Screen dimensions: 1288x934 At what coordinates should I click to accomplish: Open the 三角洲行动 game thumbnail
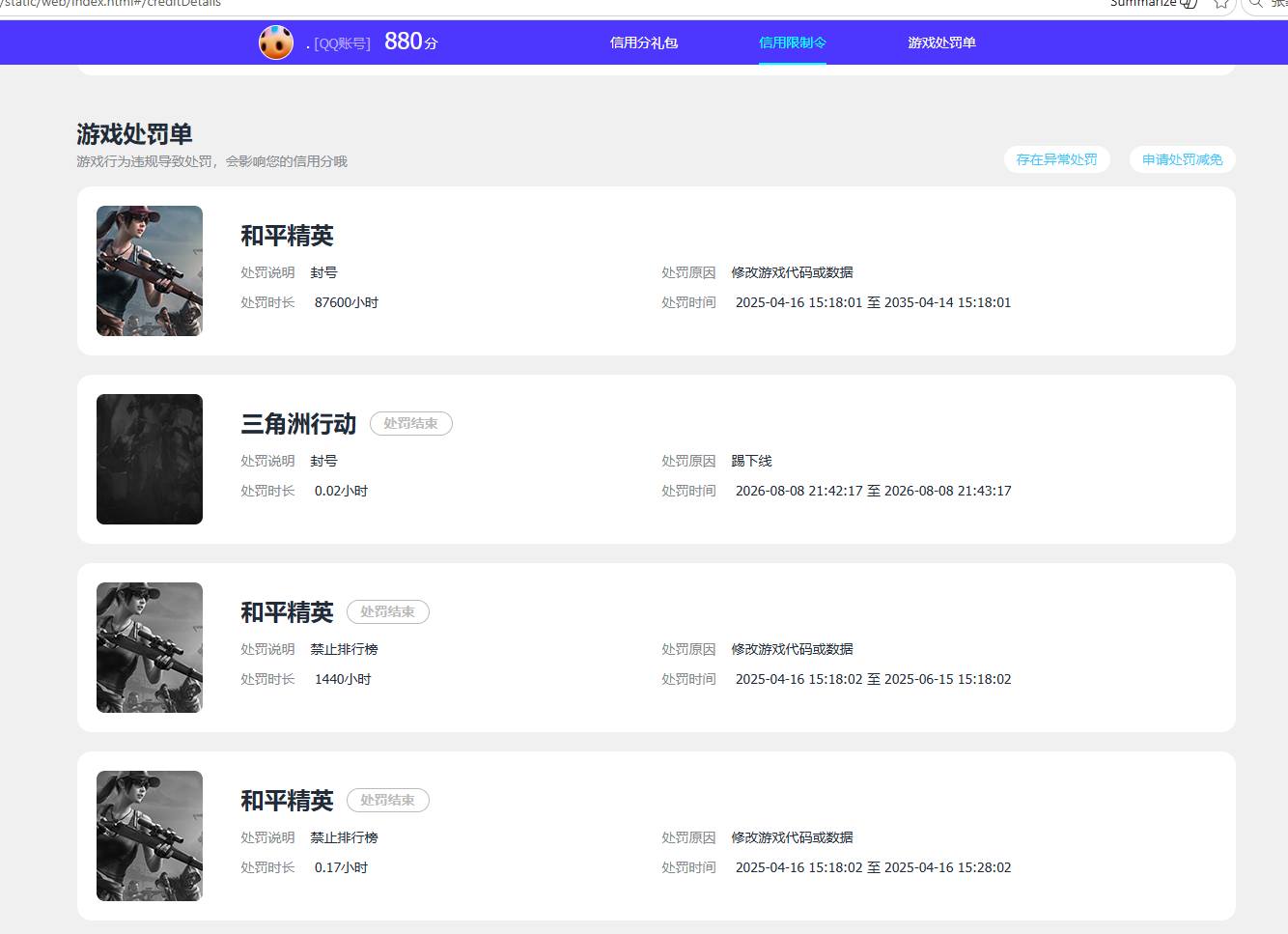point(150,459)
